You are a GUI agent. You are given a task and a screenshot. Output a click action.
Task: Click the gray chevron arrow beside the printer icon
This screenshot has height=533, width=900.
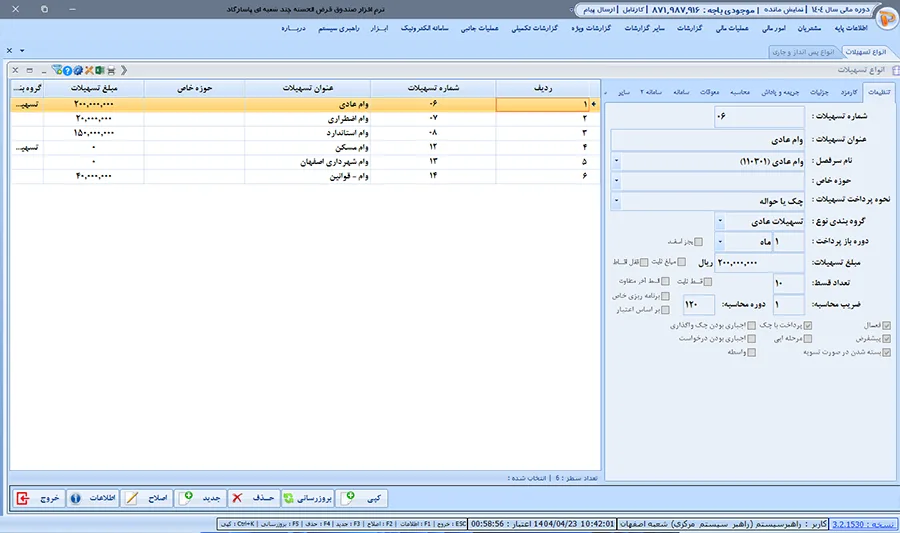coord(124,71)
